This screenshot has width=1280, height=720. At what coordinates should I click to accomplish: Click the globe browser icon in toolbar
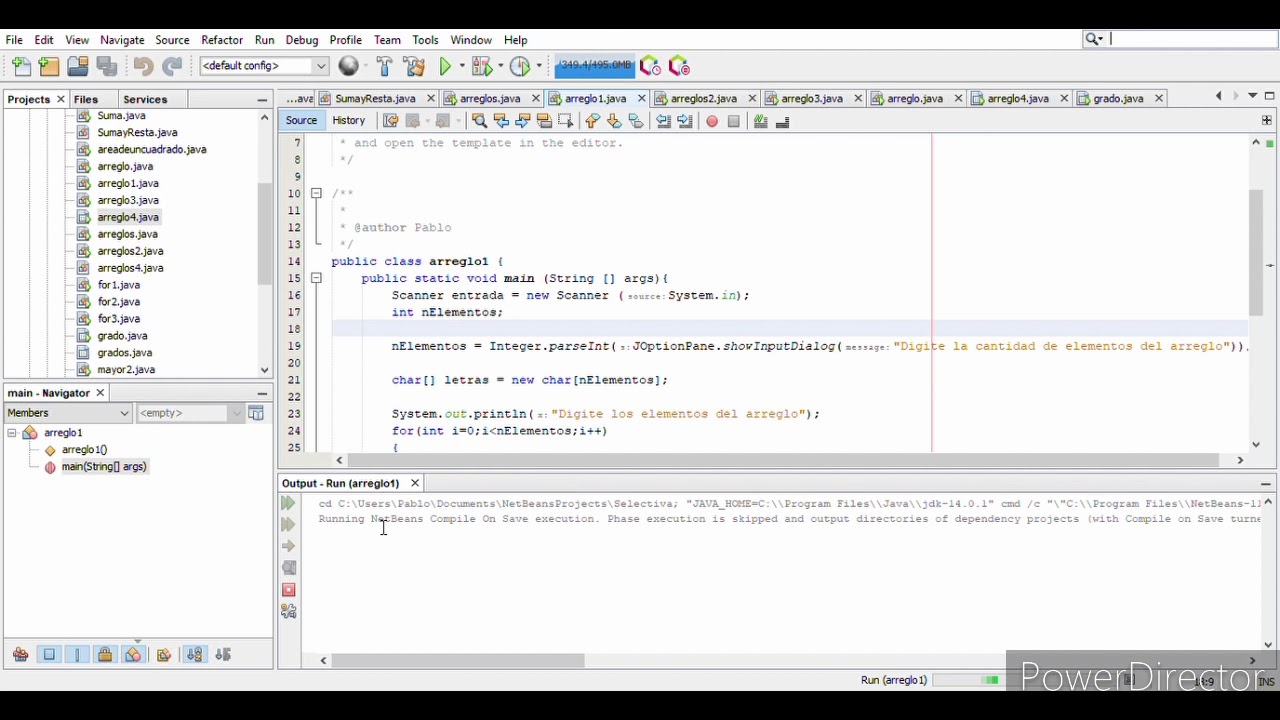[x=348, y=66]
